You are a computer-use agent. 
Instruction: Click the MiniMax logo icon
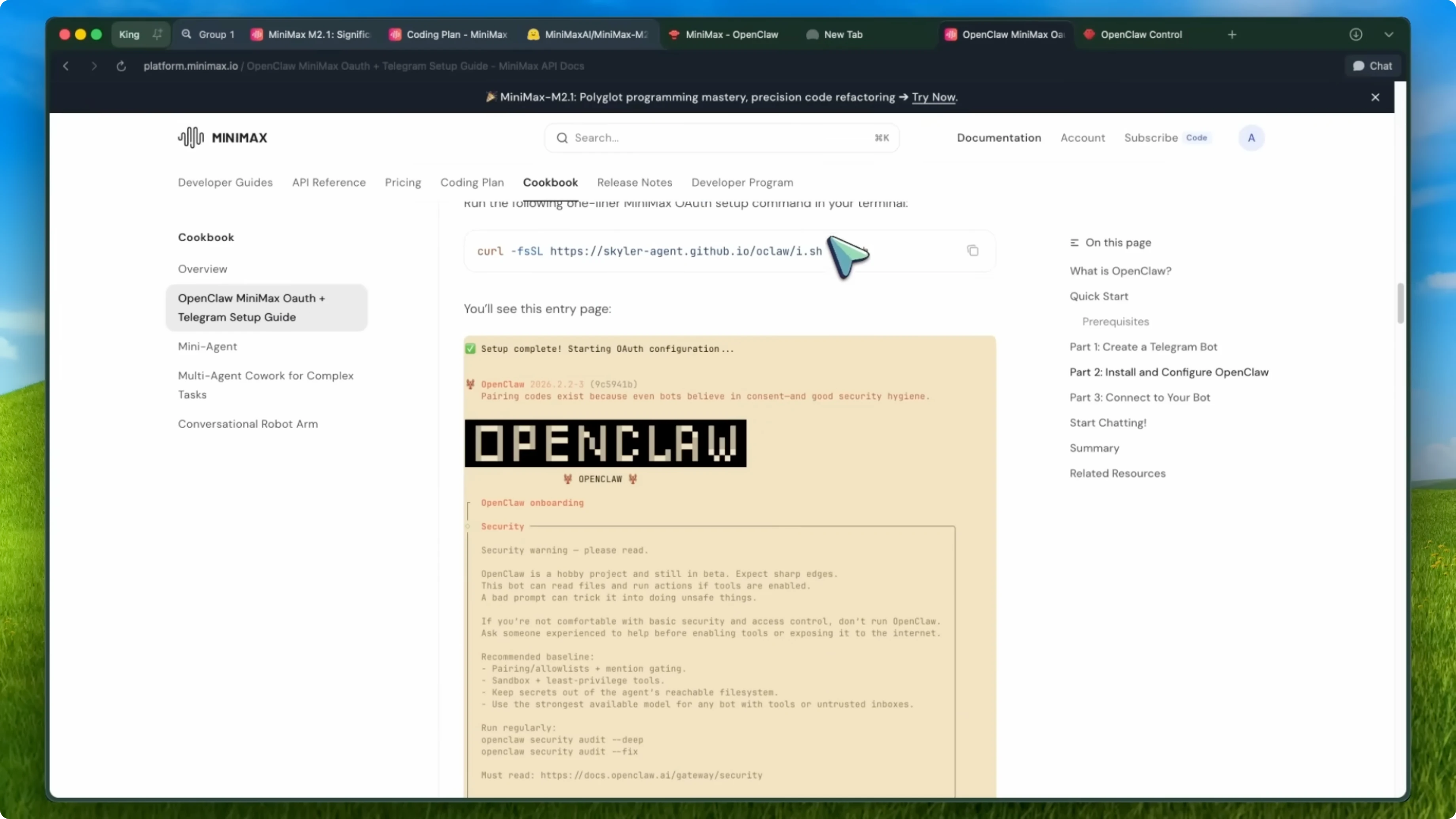(190, 137)
